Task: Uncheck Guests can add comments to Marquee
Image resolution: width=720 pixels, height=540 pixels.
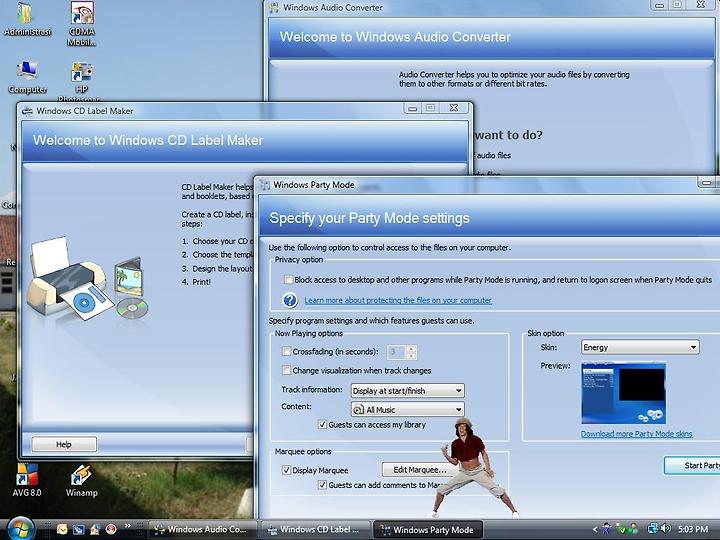Action: (322, 485)
